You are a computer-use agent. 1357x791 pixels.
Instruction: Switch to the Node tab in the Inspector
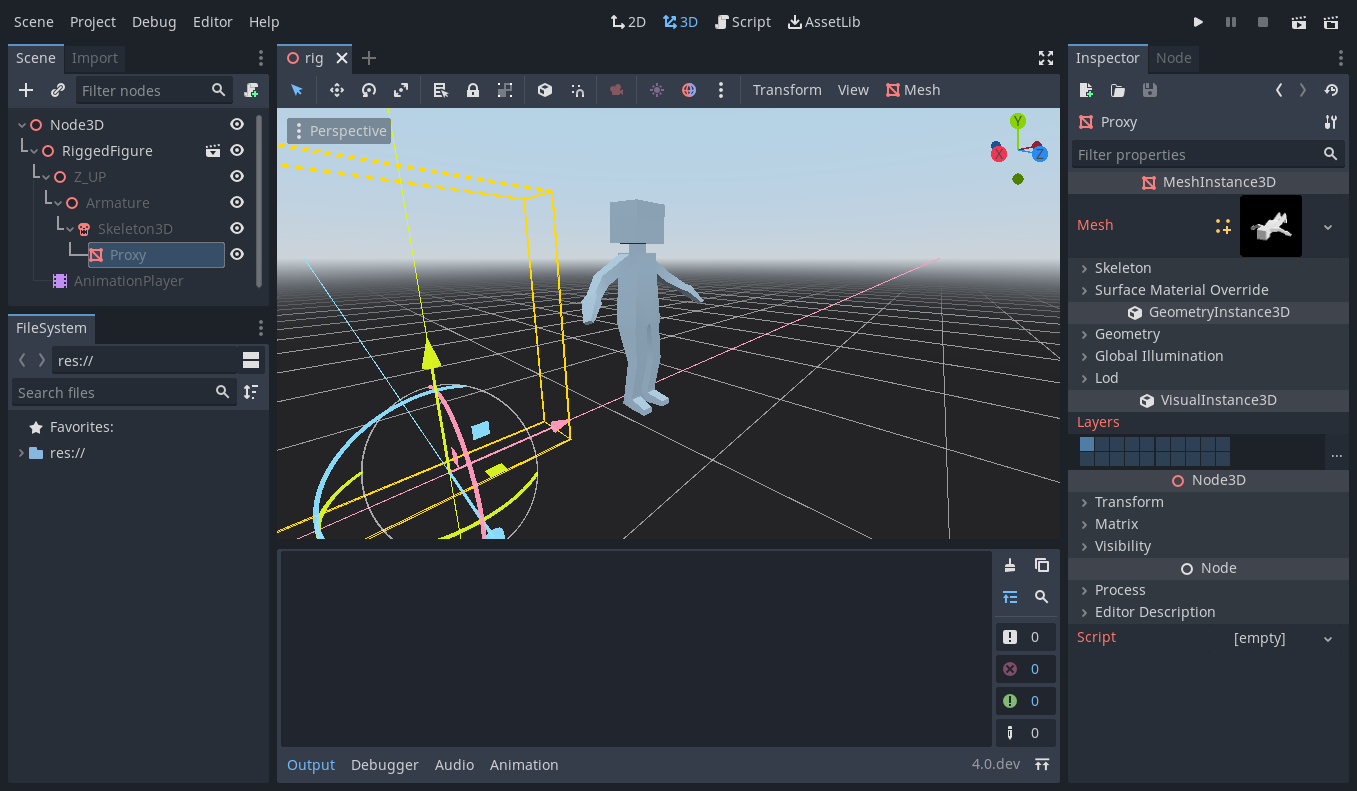click(x=1174, y=58)
